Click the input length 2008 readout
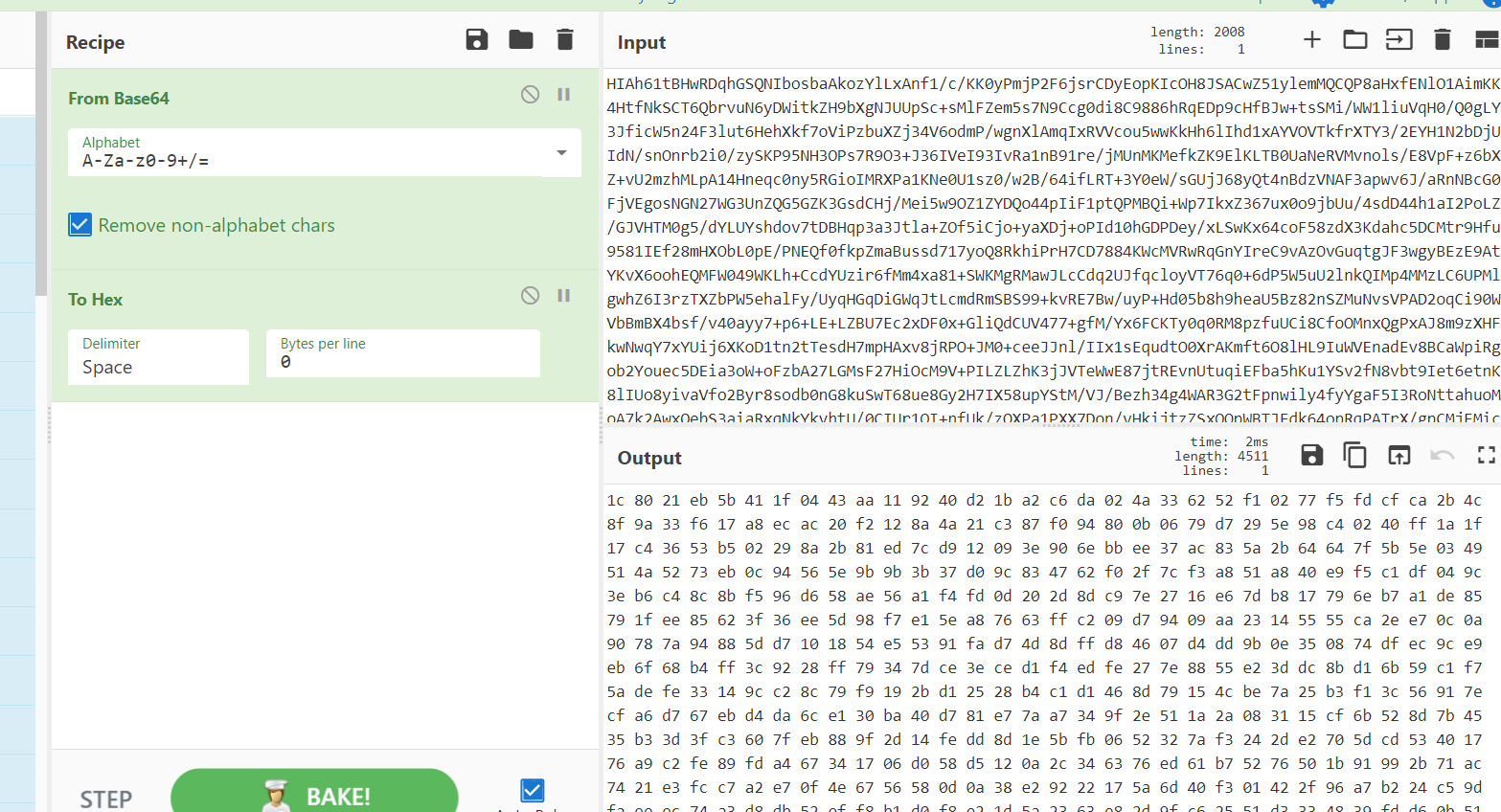Viewport: 1501px width, 812px height. click(1197, 32)
